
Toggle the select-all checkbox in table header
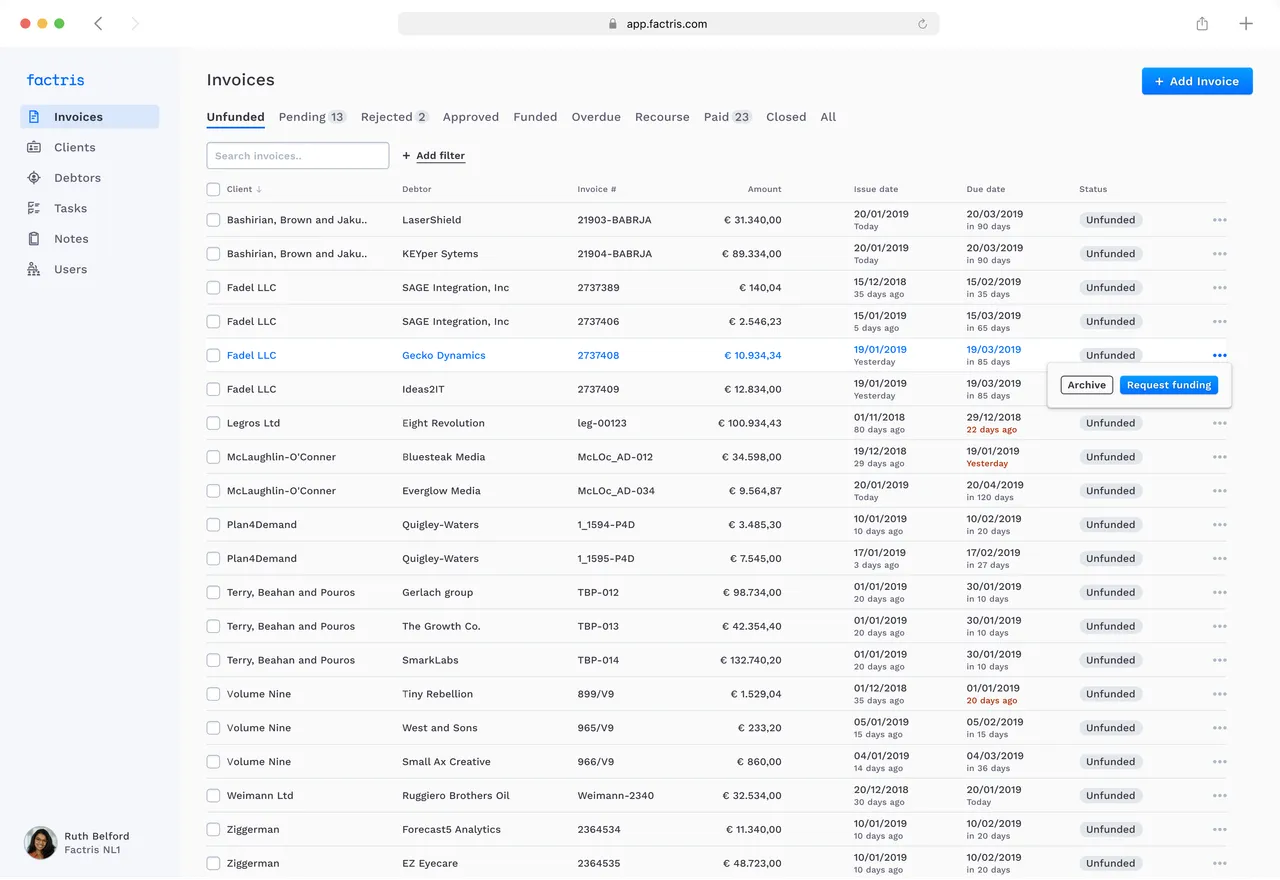pyautogui.click(x=213, y=189)
